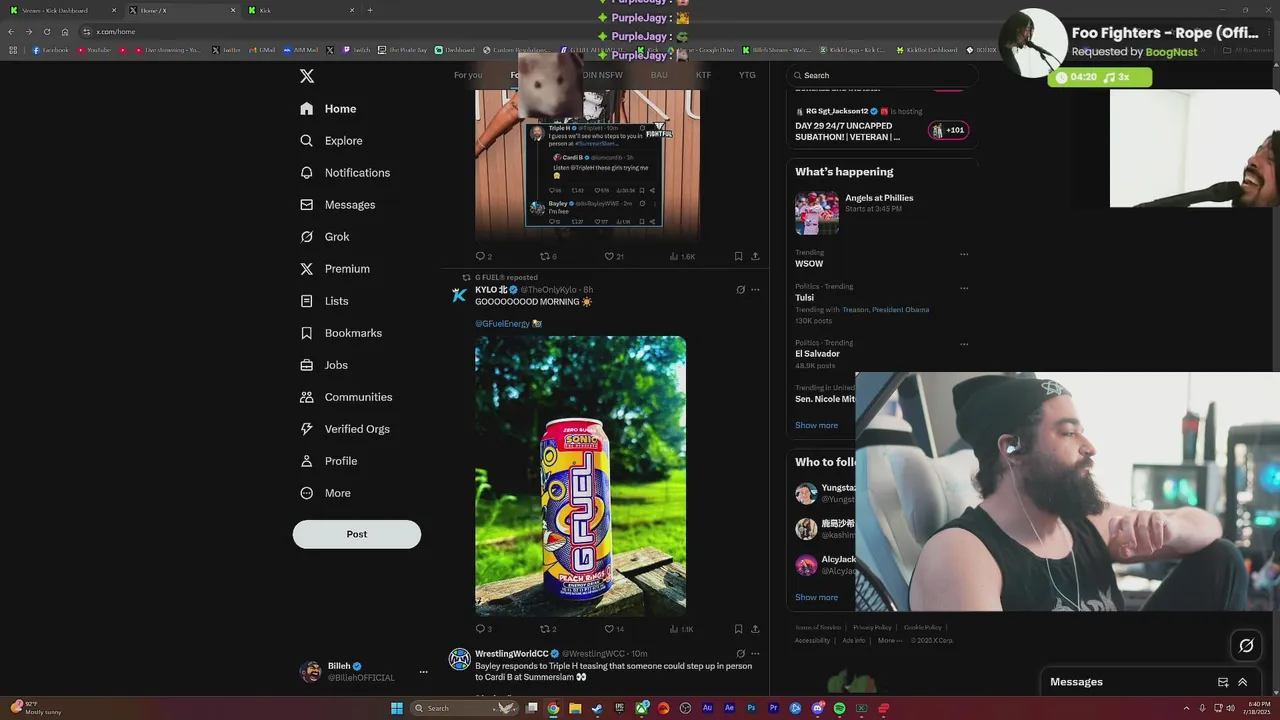Open Grok action on WrestlingWorldCC post

click(x=740, y=654)
